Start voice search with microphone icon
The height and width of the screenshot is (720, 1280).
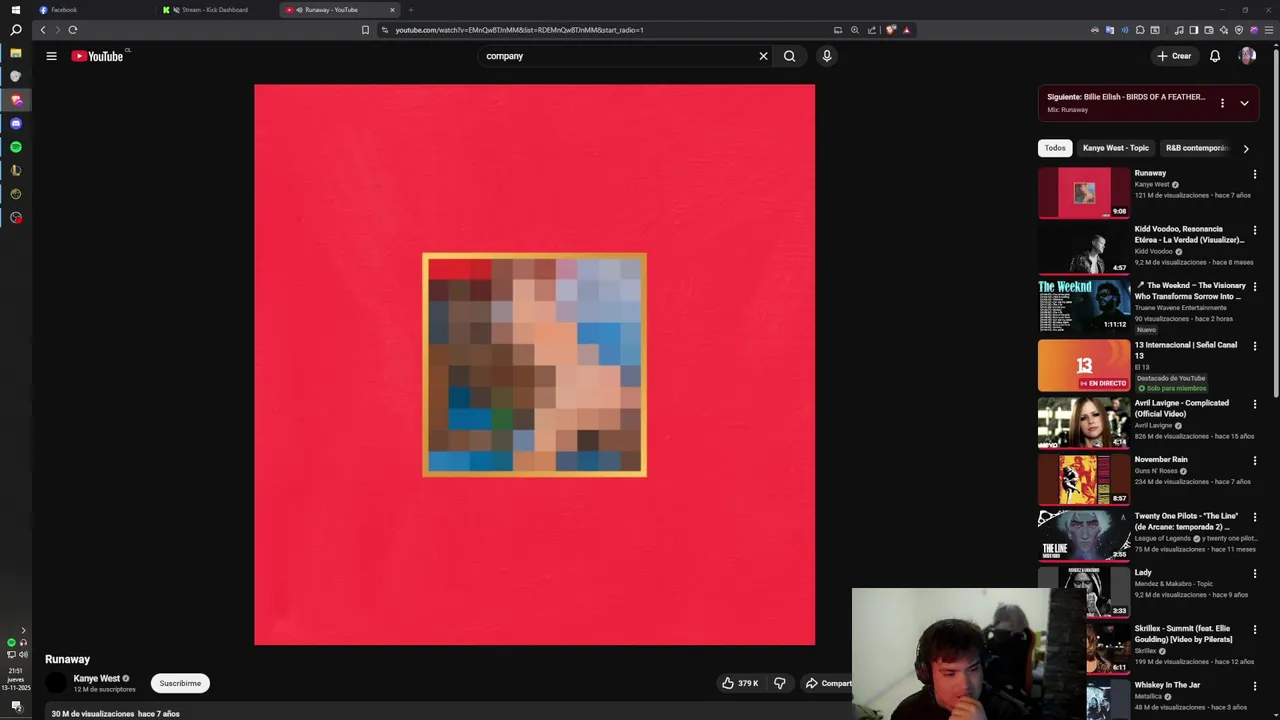[x=827, y=56]
